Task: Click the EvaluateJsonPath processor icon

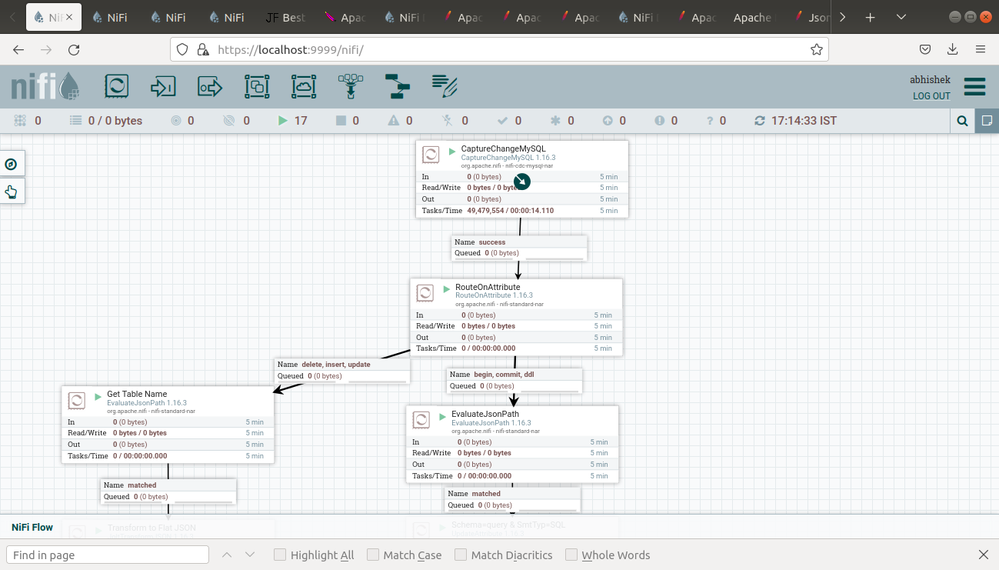Action: click(x=421, y=420)
